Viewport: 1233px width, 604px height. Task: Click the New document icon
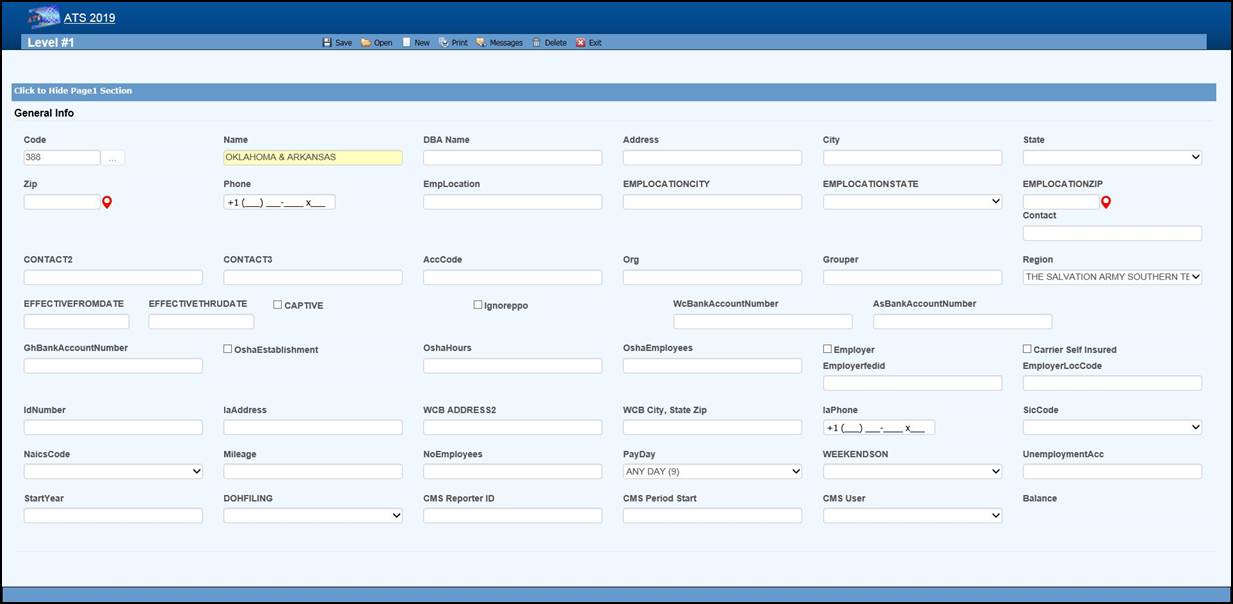(406, 43)
